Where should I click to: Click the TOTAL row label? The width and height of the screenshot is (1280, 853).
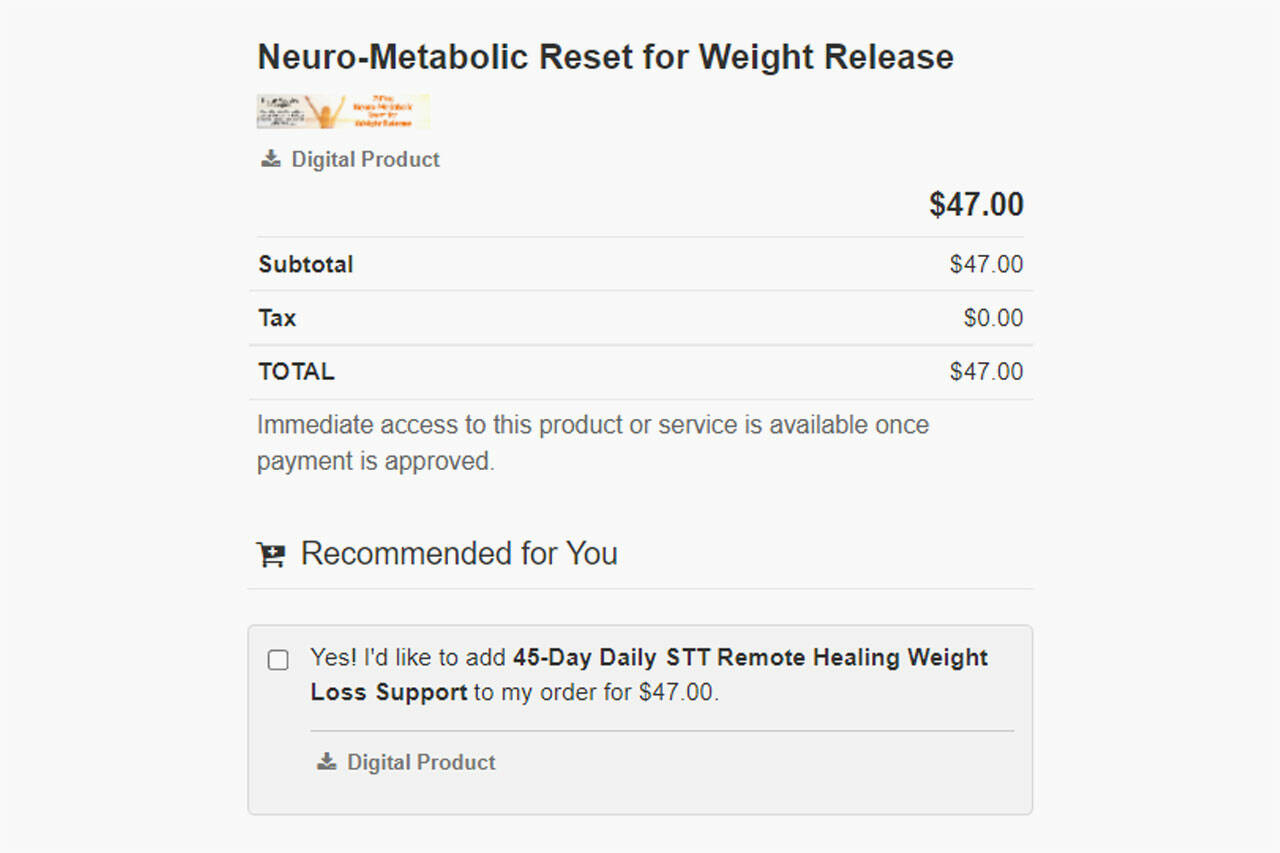tap(296, 372)
